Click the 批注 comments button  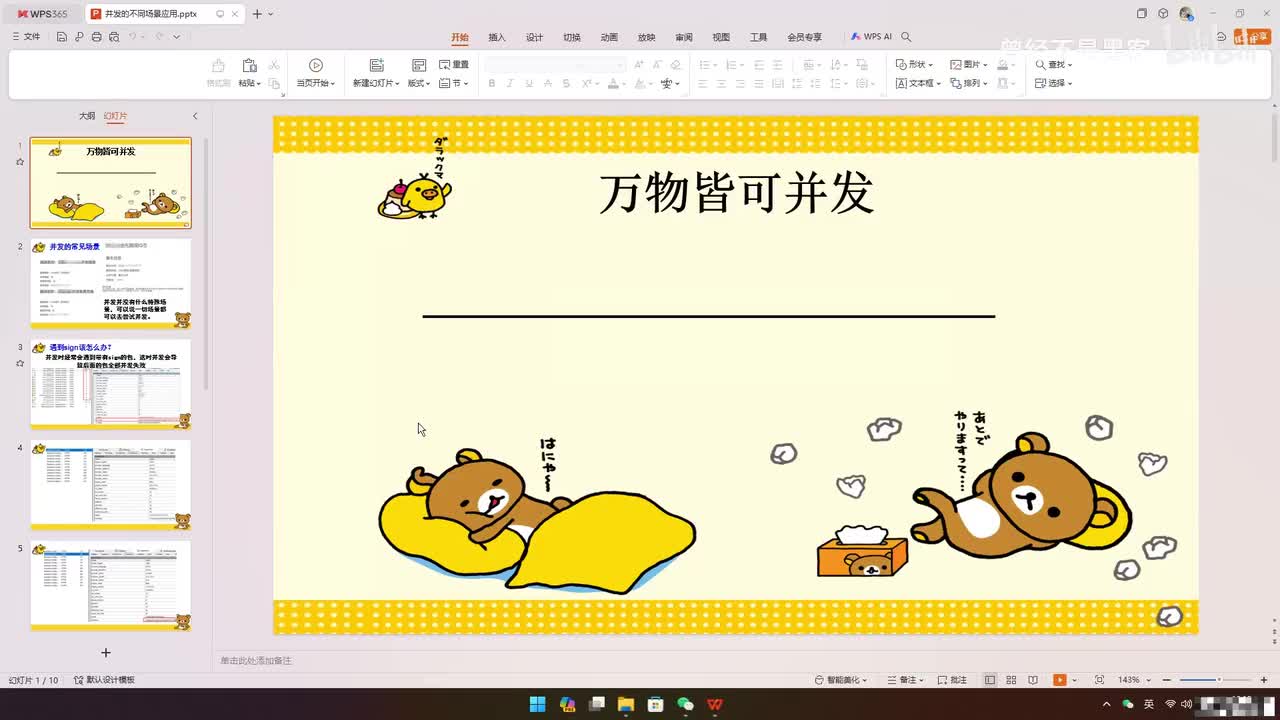click(x=952, y=680)
